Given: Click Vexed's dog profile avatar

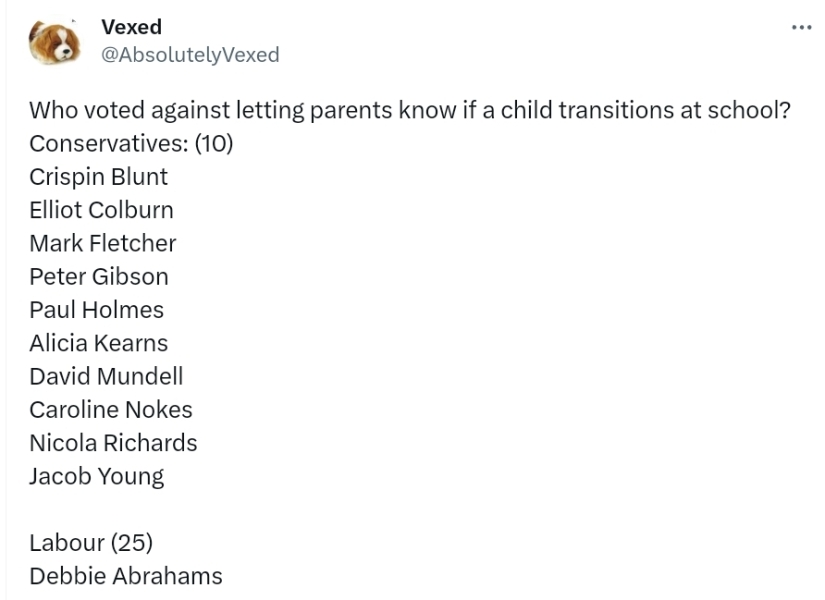Looking at the screenshot, I should tap(55, 40).
